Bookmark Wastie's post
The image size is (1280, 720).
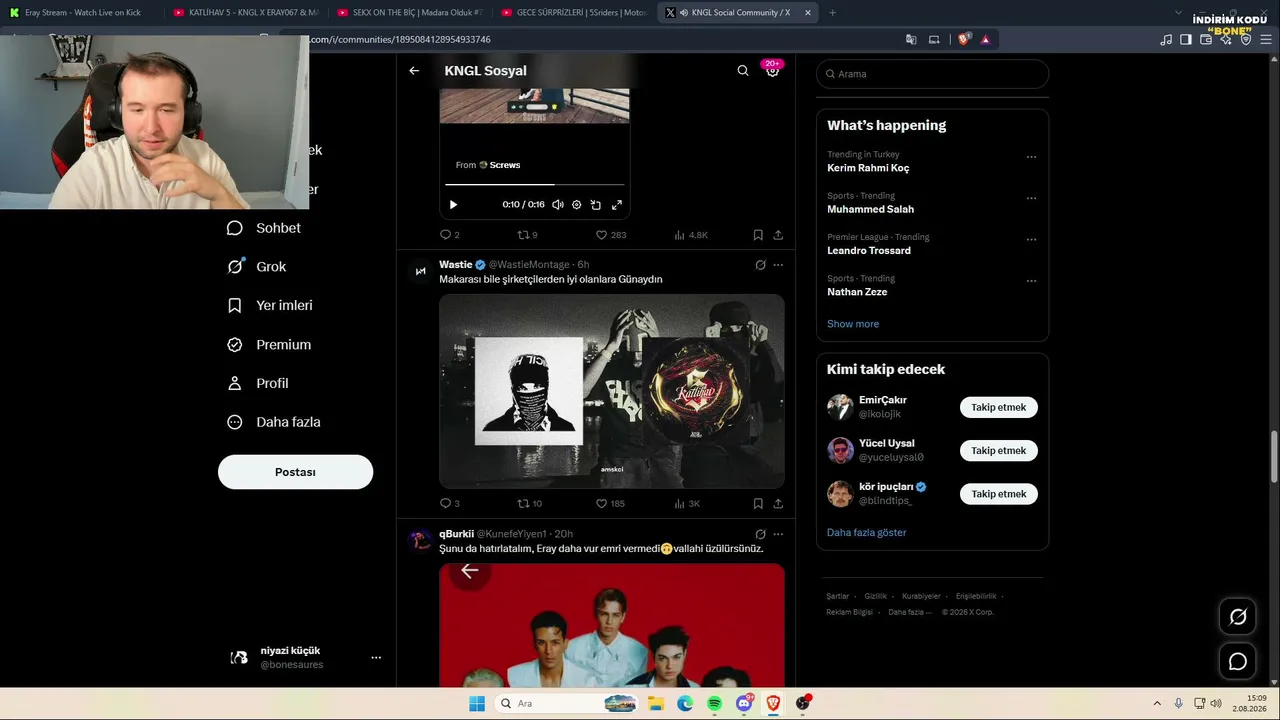tap(758, 504)
